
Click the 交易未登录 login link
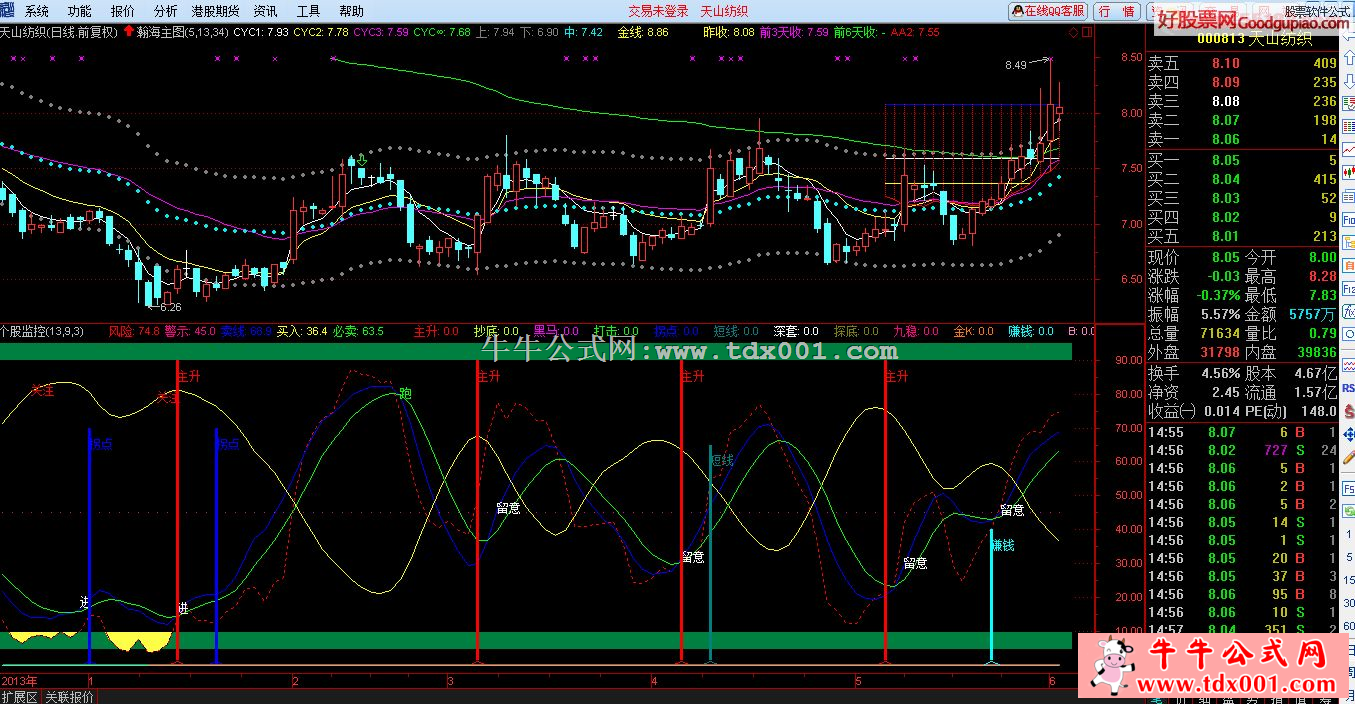(658, 11)
